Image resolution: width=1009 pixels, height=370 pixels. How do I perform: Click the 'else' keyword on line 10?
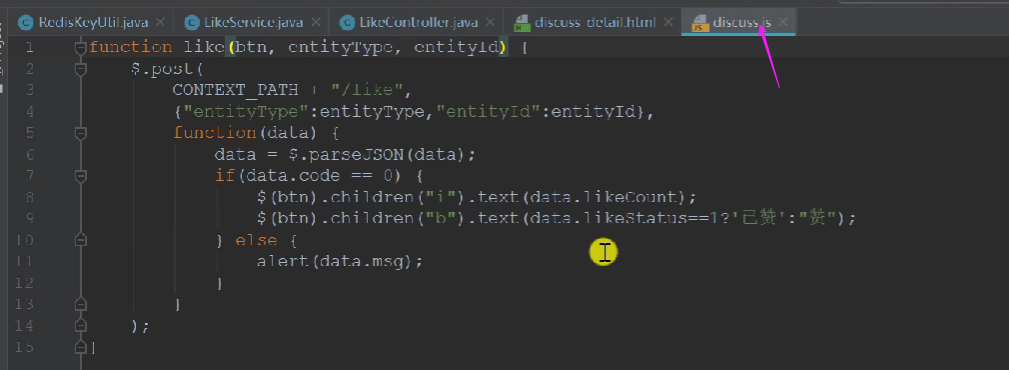(256, 240)
